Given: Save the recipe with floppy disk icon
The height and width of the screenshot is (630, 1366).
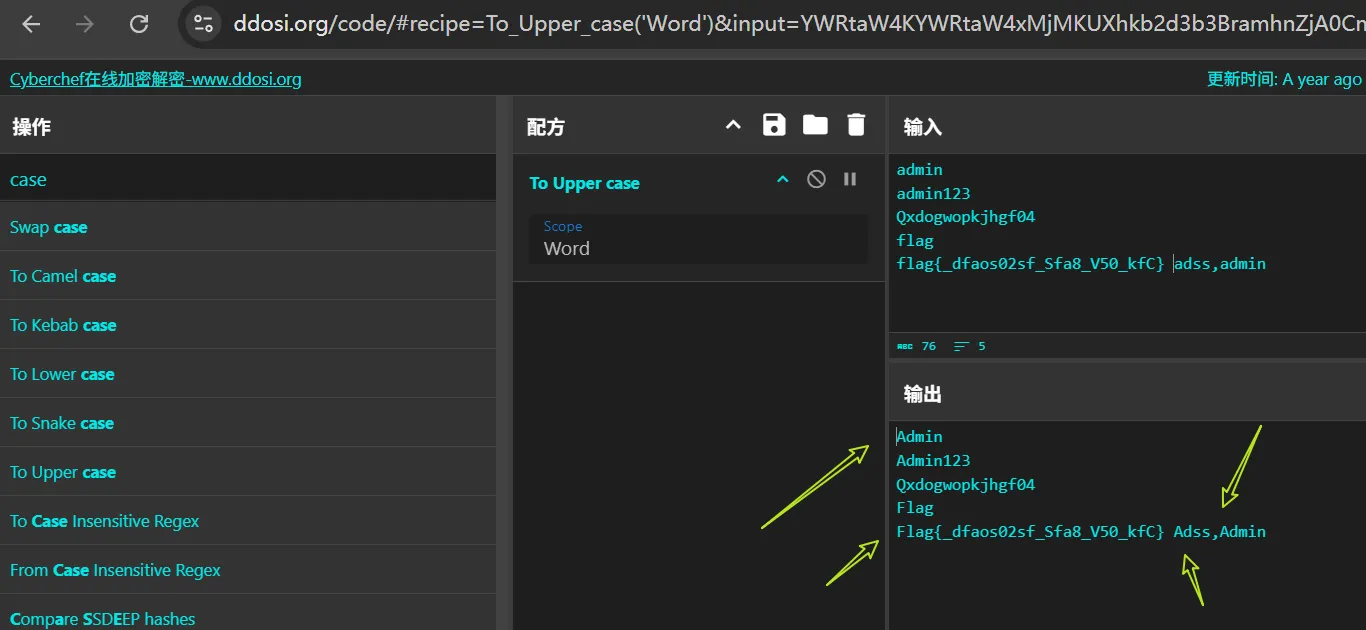Looking at the screenshot, I should coord(774,125).
